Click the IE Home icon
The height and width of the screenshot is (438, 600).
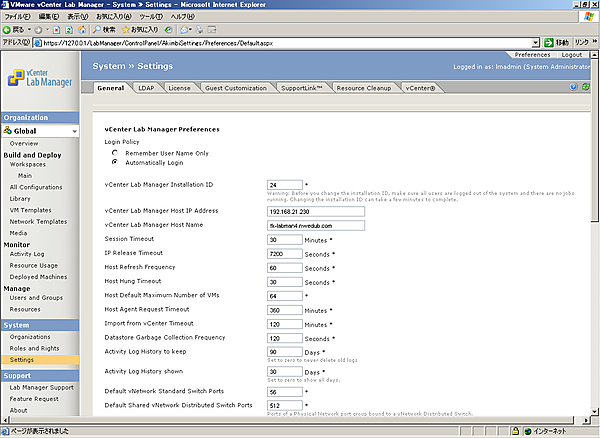(x=82, y=29)
